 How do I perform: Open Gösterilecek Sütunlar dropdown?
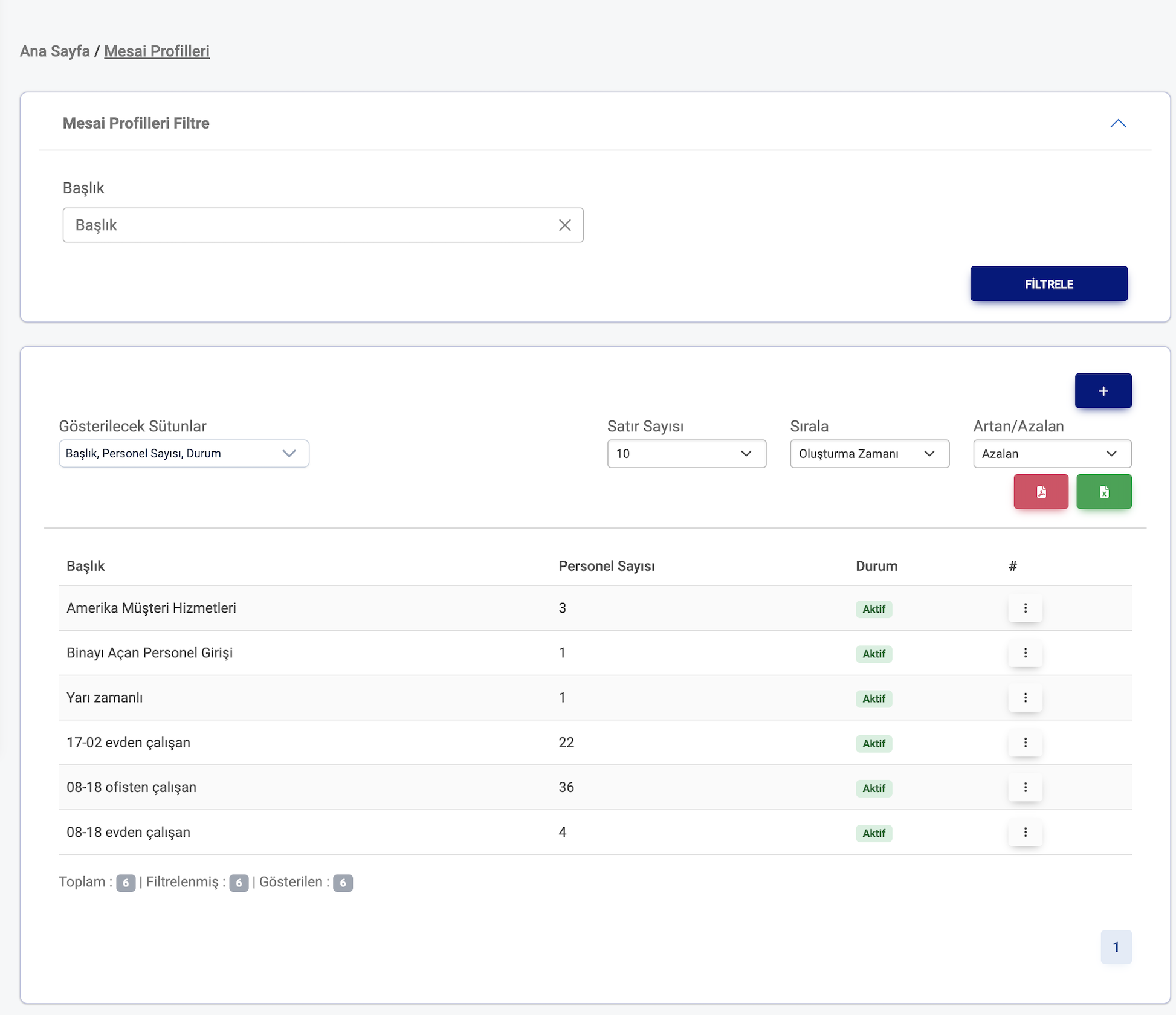click(184, 454)
